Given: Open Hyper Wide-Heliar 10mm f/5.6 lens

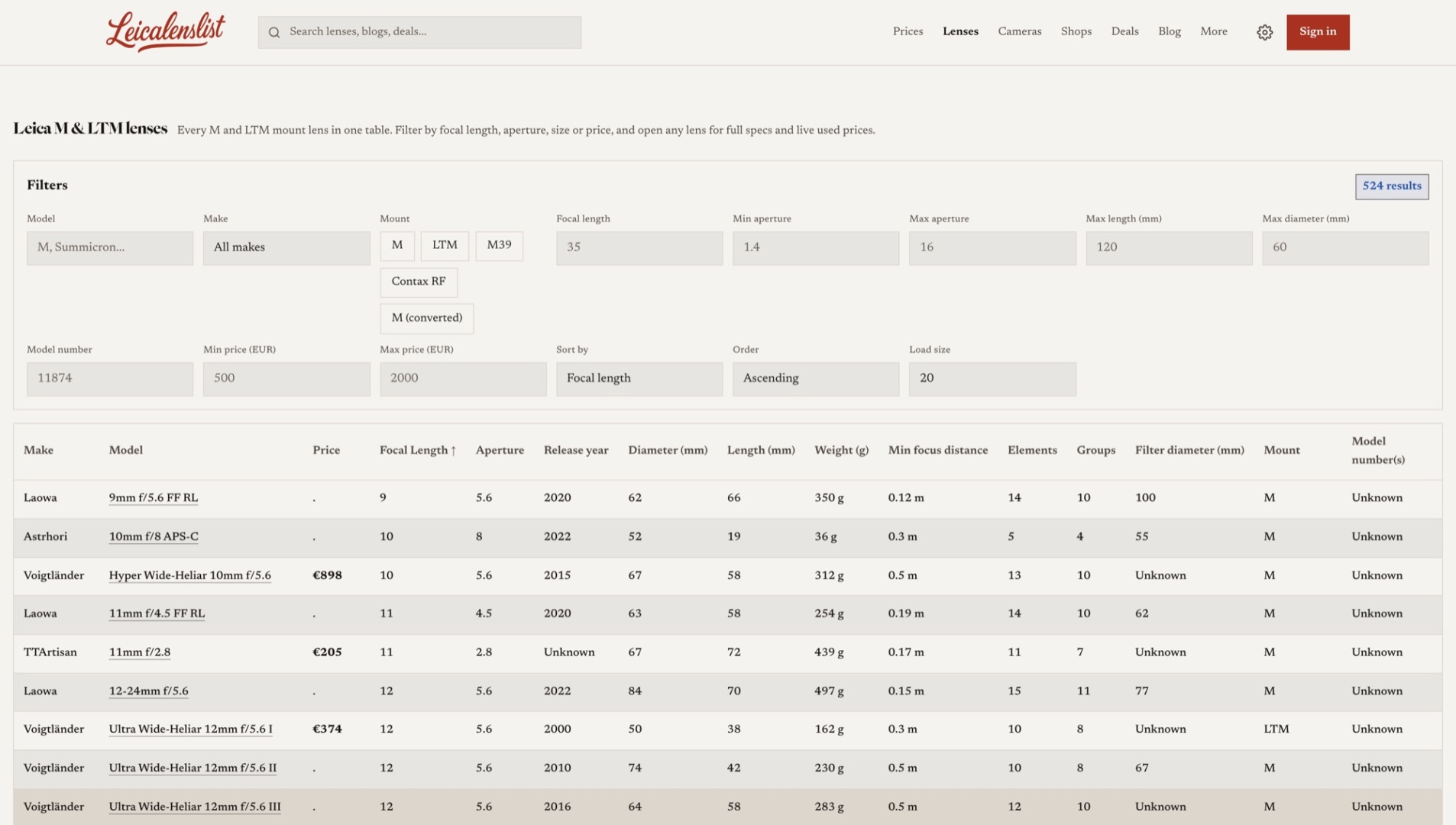Looking at the screenshot, I should coord(189,576).
